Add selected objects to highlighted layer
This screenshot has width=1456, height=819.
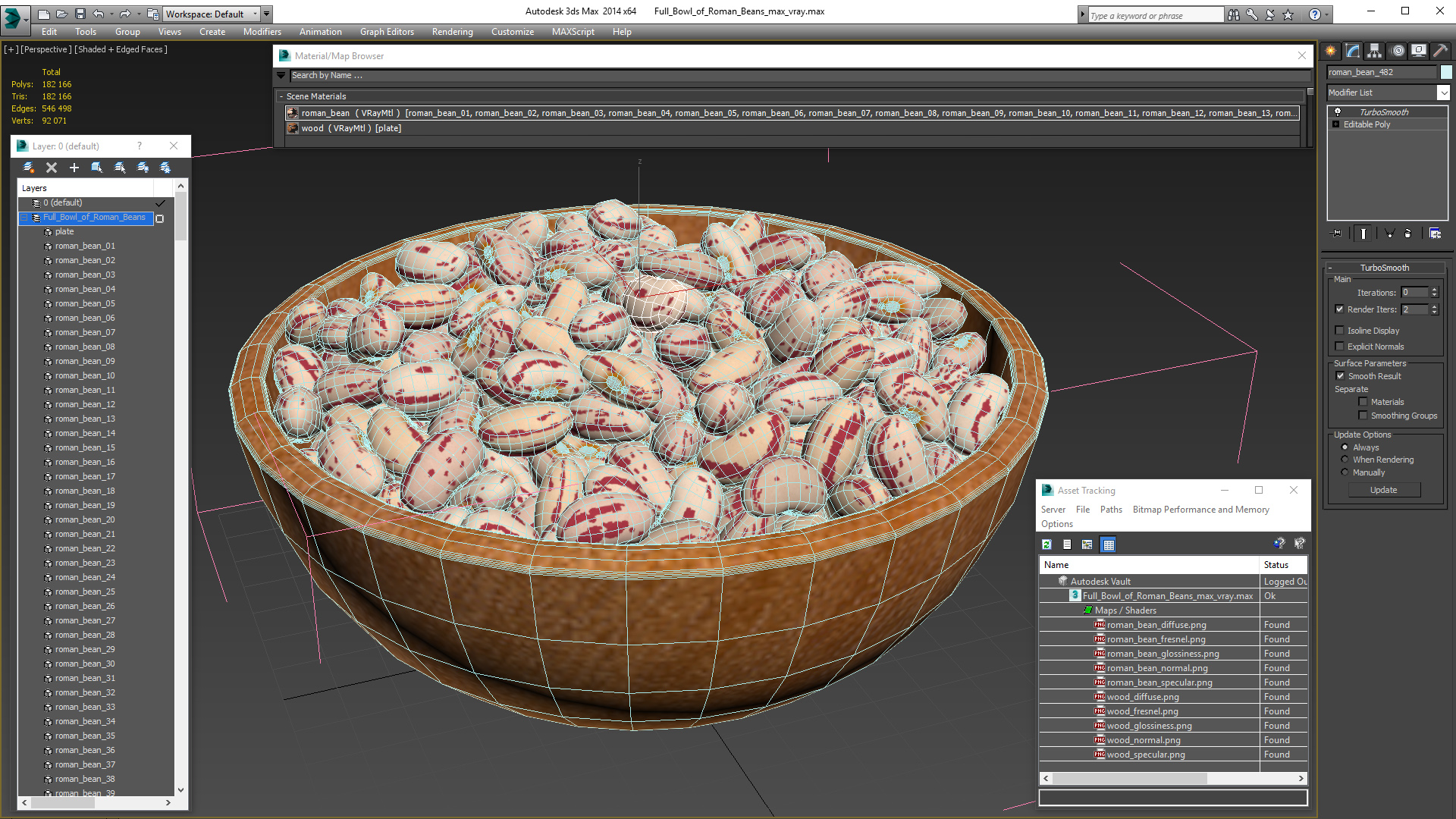click(74, 167)
